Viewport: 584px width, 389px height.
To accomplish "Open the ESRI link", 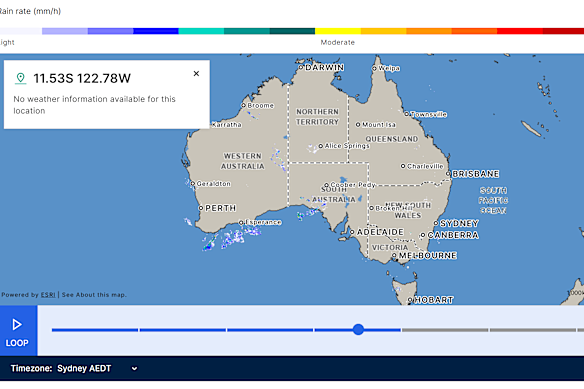I will pos(48,295).
